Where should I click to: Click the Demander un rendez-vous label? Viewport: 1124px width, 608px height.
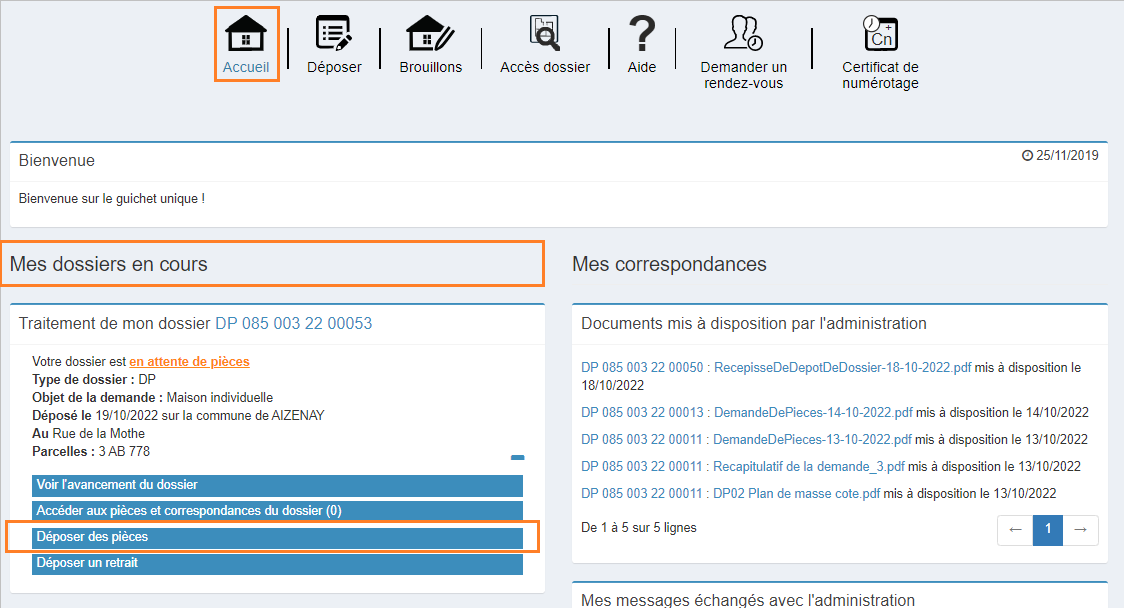[743, 75]
